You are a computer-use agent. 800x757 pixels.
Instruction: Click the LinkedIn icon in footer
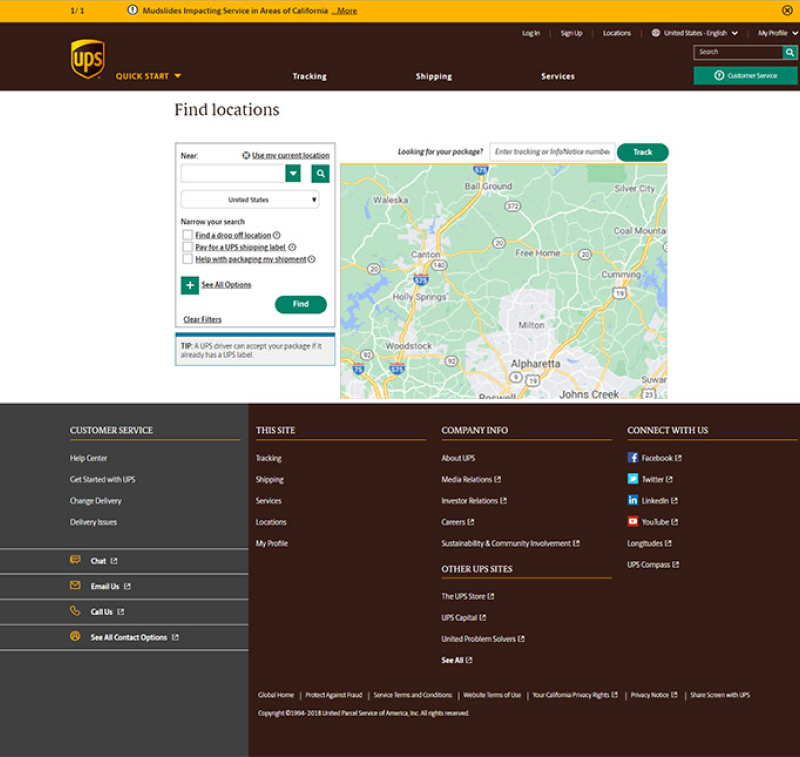[x=633, y=500]
